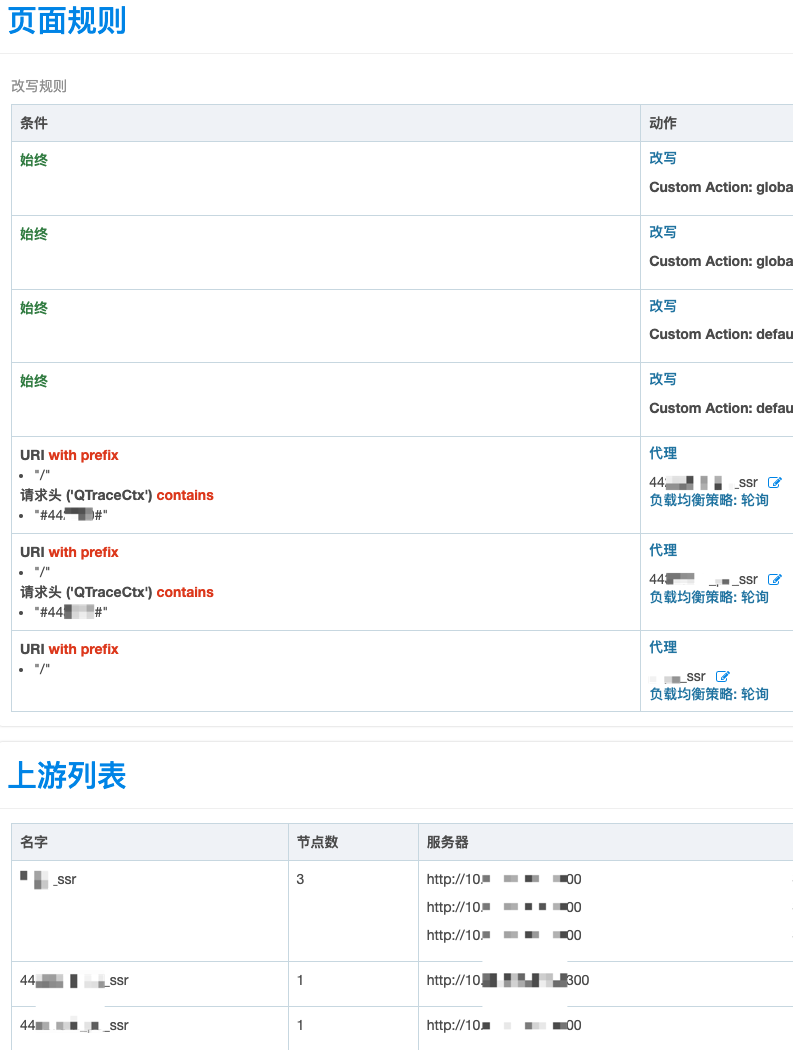The image size is (793, 1050).
Task: Click the second 始终 condition
Action: point(34,234)
